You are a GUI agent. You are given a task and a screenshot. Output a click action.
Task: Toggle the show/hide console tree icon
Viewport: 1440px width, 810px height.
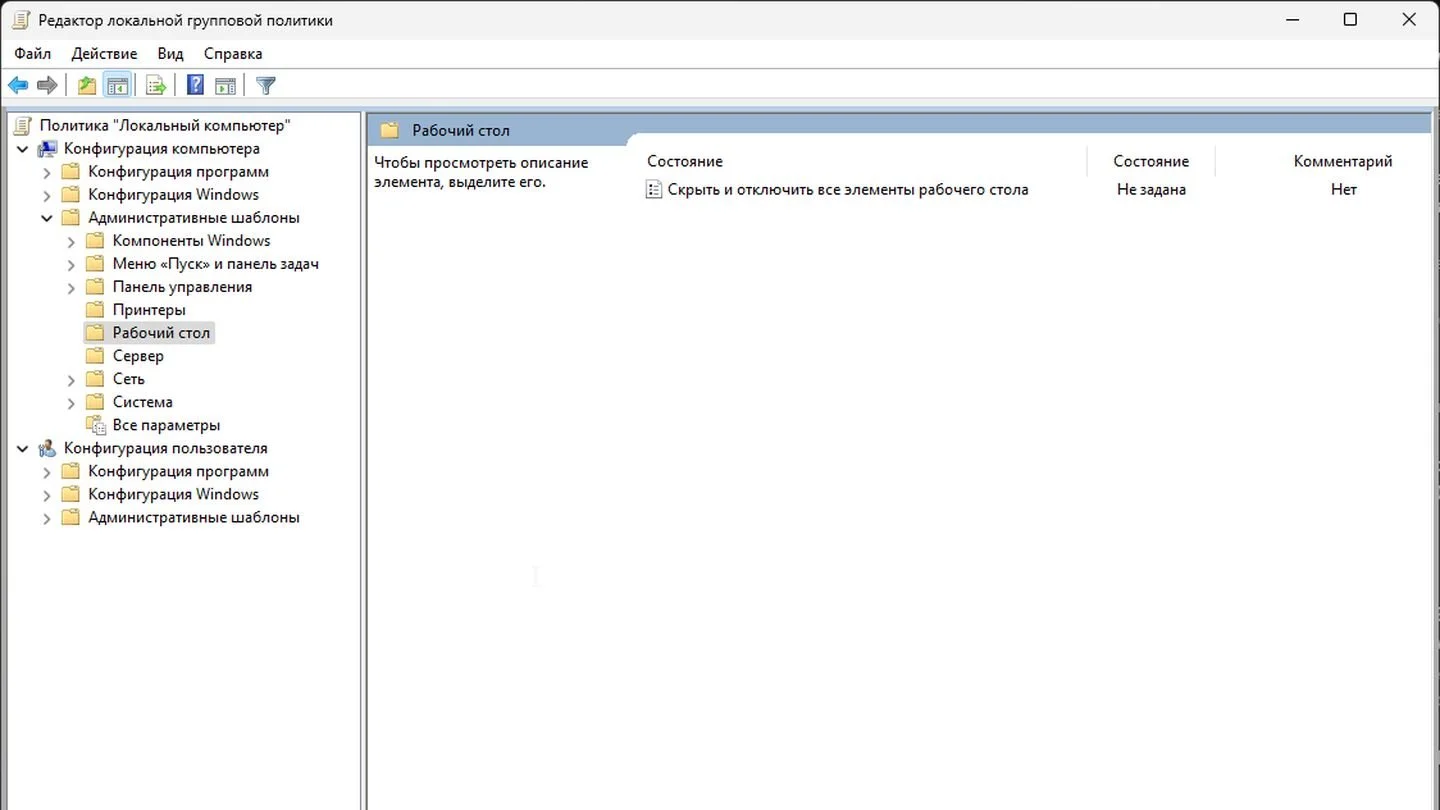(x=117, y=86)
